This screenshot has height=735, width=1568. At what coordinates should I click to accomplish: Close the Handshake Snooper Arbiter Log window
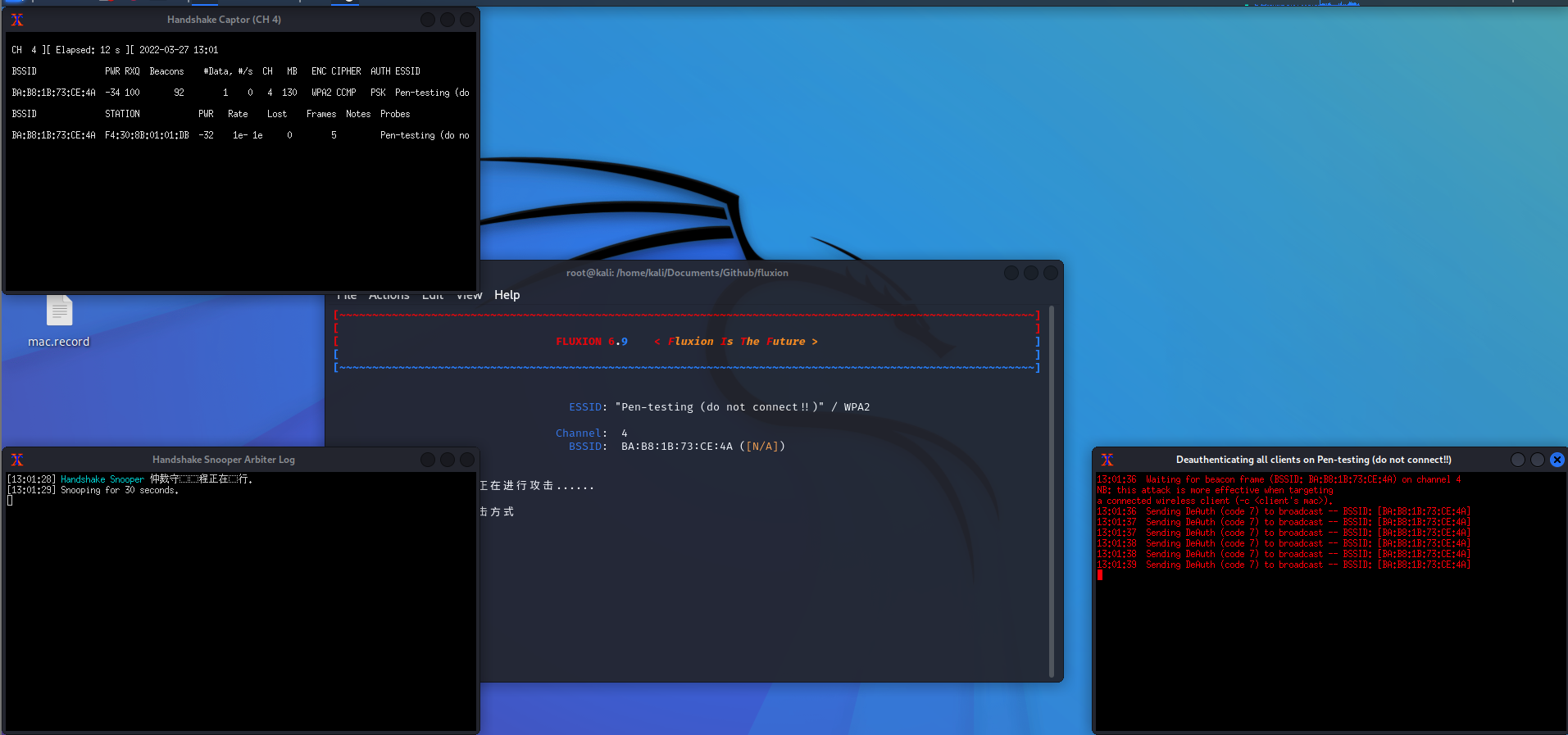pos(467,460)
